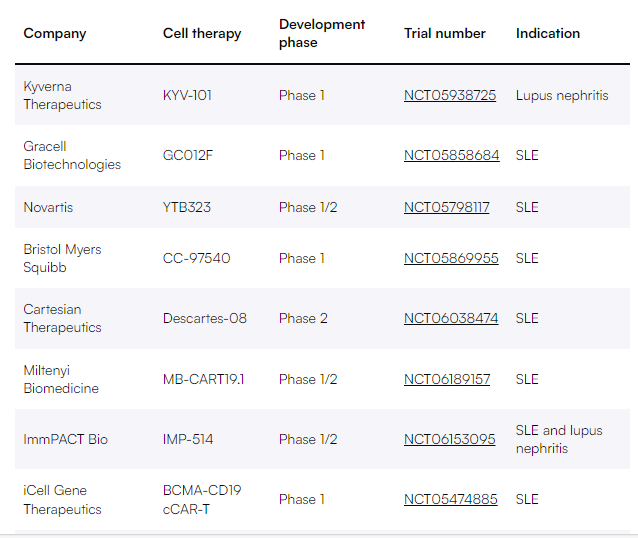638x538 pixels.
Task: Open trial link NCT06153095
Action: 449,439
